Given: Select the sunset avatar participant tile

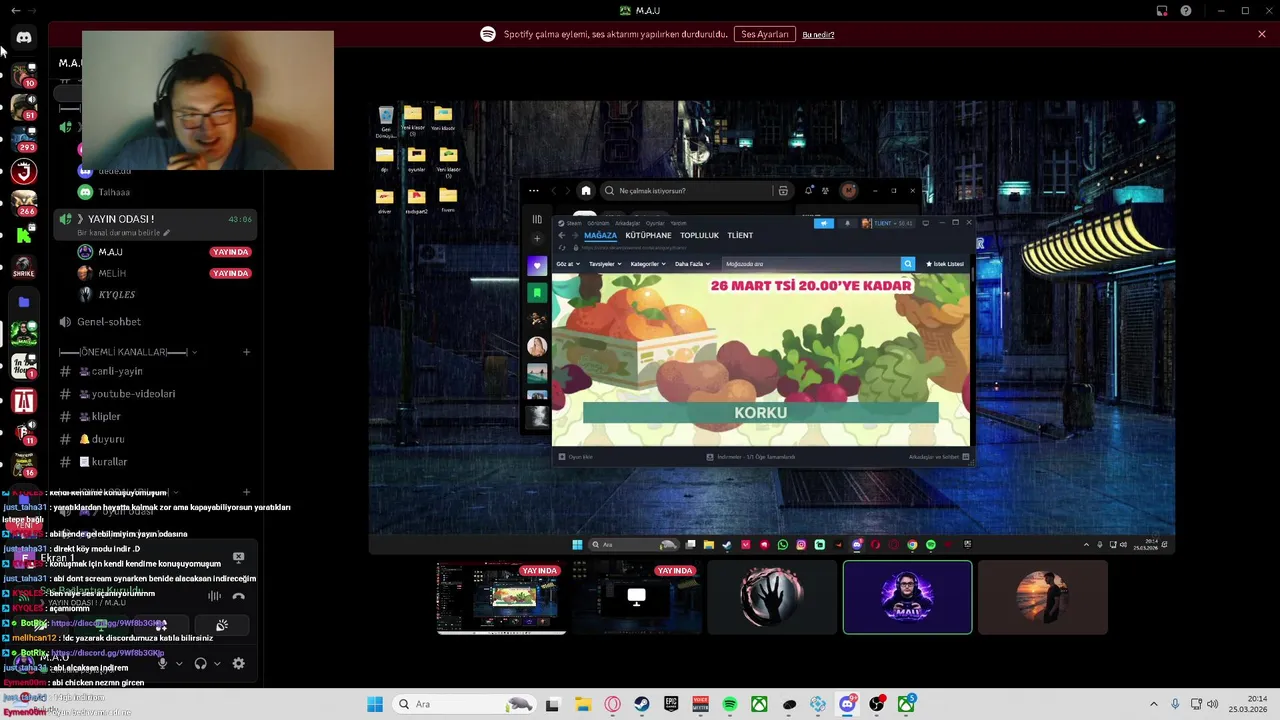Looking at the screenshot, I should [1043, 598].
